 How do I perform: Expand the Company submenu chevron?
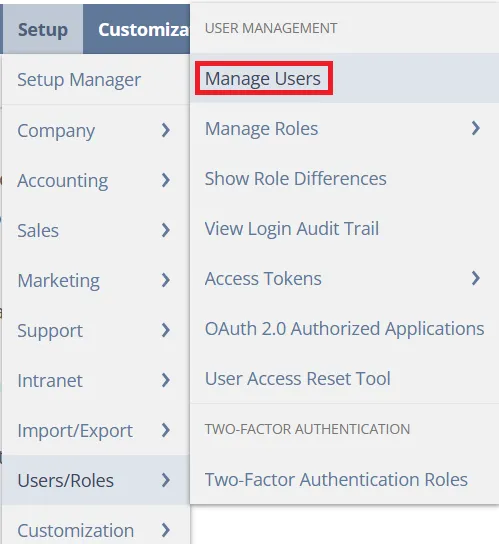coord(166,130)
